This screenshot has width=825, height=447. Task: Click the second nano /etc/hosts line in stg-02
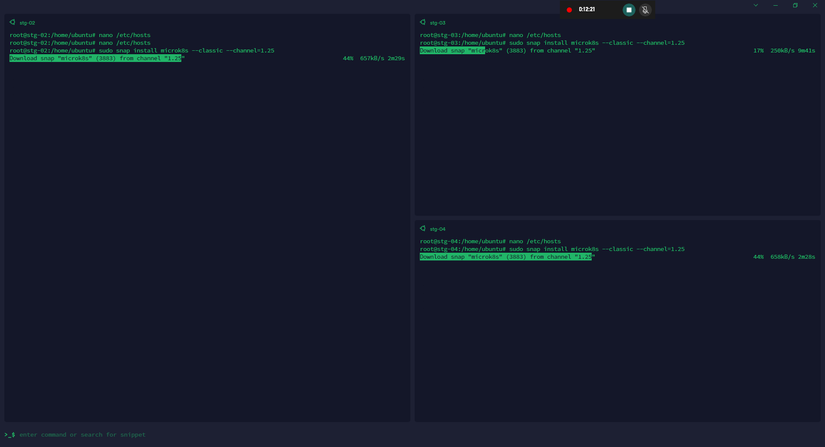(80, 43)
